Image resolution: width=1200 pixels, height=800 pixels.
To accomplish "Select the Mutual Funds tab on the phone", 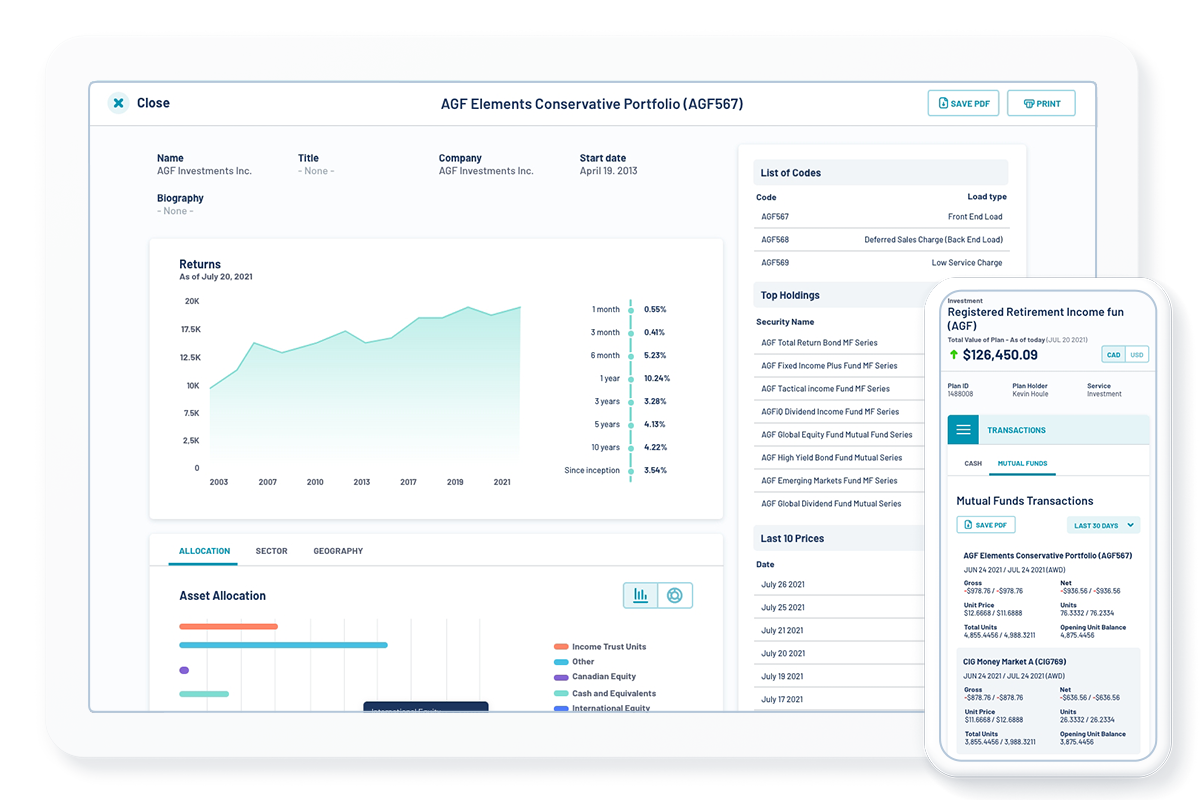I will (x=1022, y=464).
